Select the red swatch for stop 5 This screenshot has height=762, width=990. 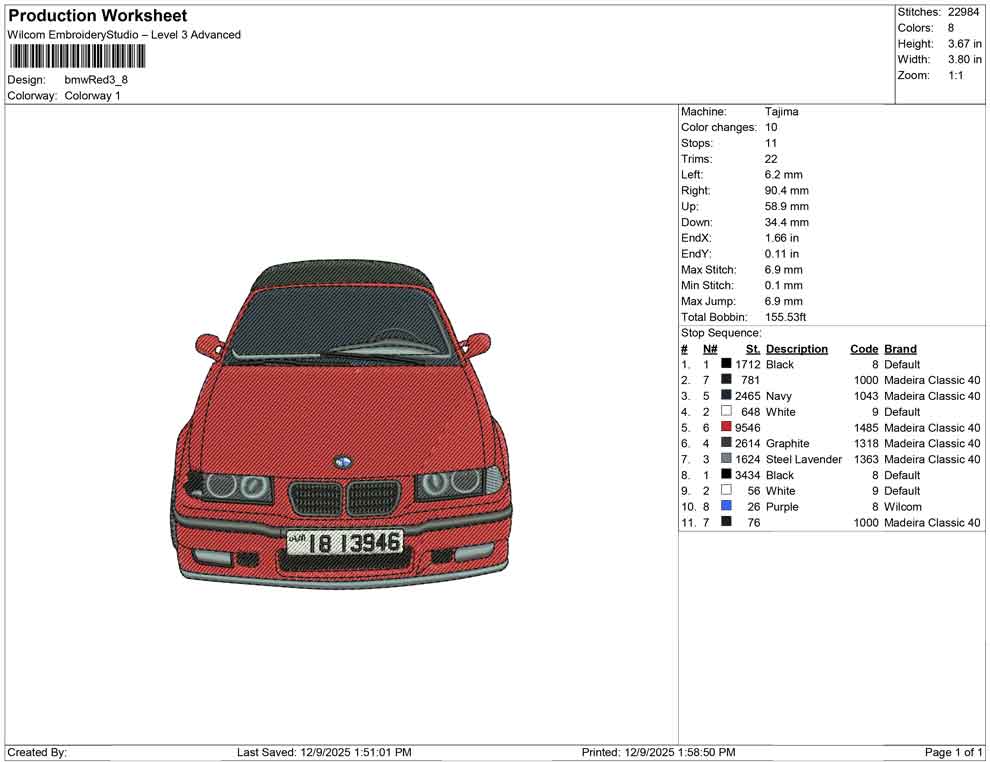click(726, 427)
